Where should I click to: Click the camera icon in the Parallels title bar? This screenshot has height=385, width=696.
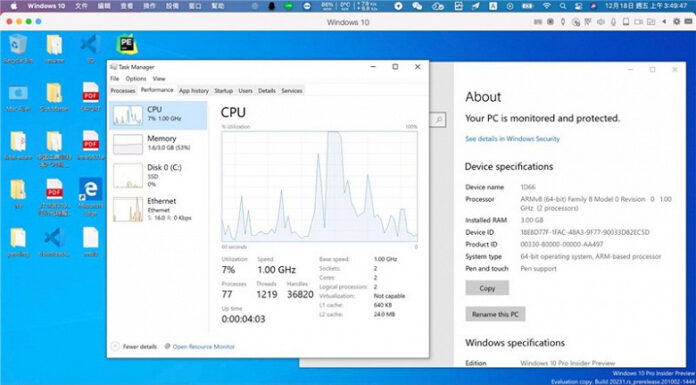click(x=638, y=21)
